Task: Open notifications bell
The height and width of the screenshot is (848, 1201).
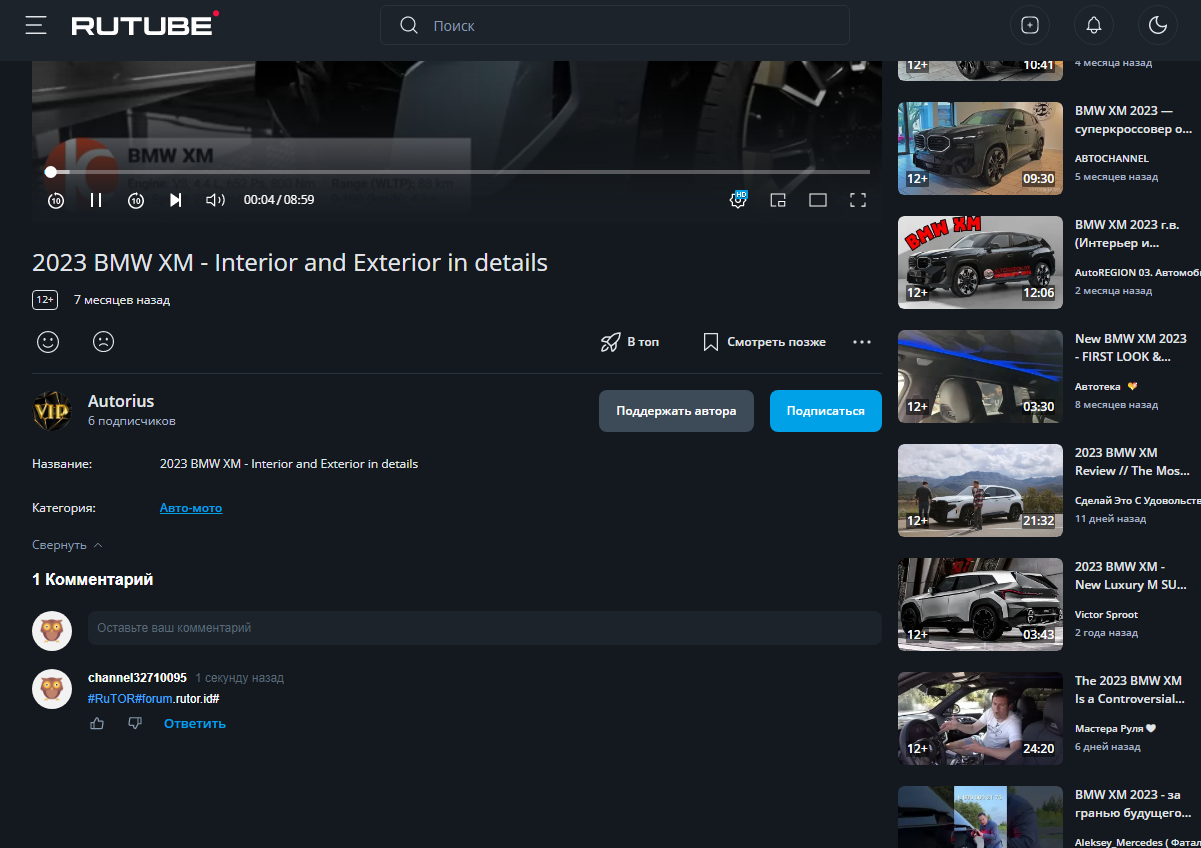Action: click(1094, 25)
